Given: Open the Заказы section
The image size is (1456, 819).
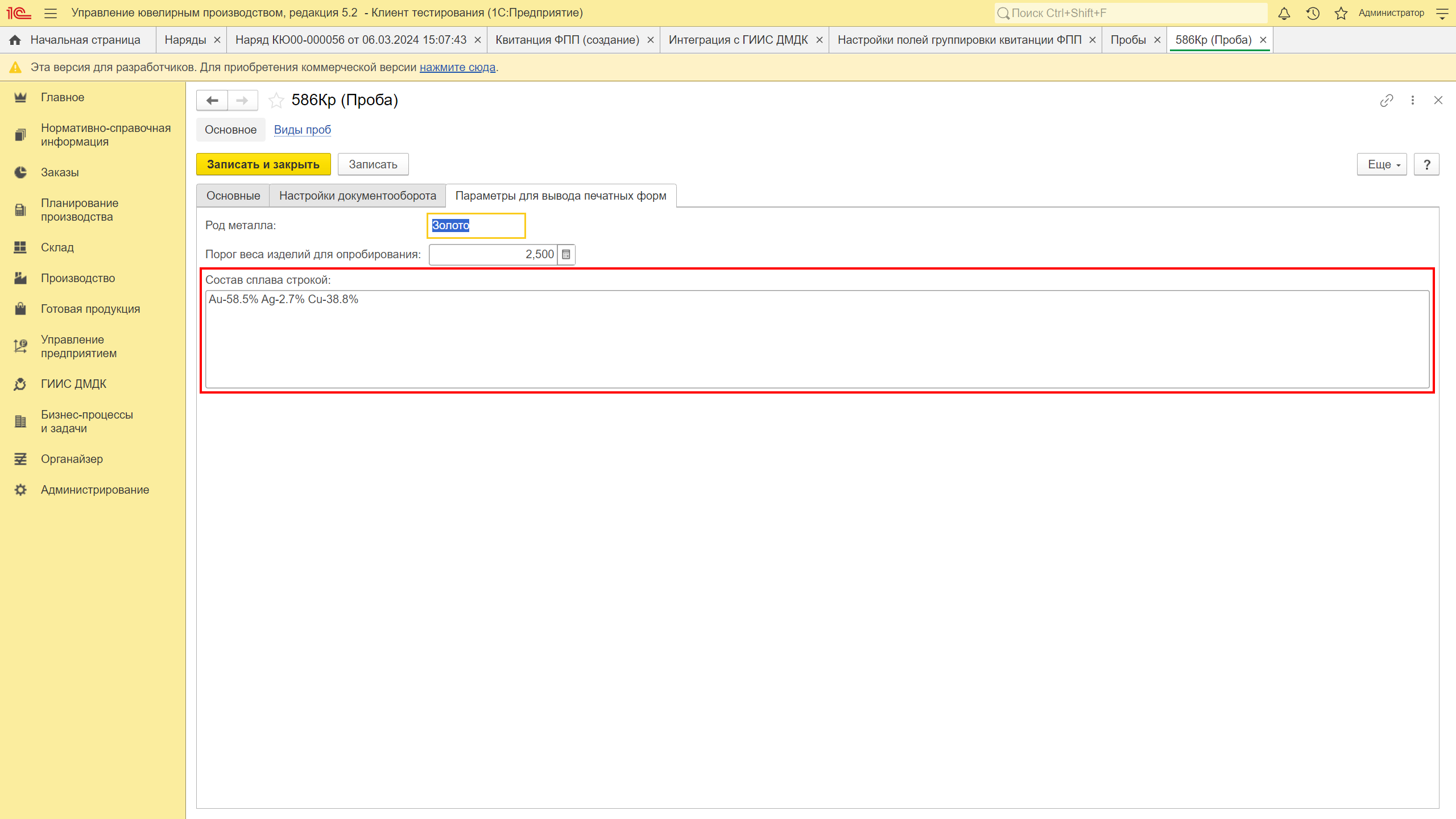Looking at the screenshot, I should (x=93, y=172).
